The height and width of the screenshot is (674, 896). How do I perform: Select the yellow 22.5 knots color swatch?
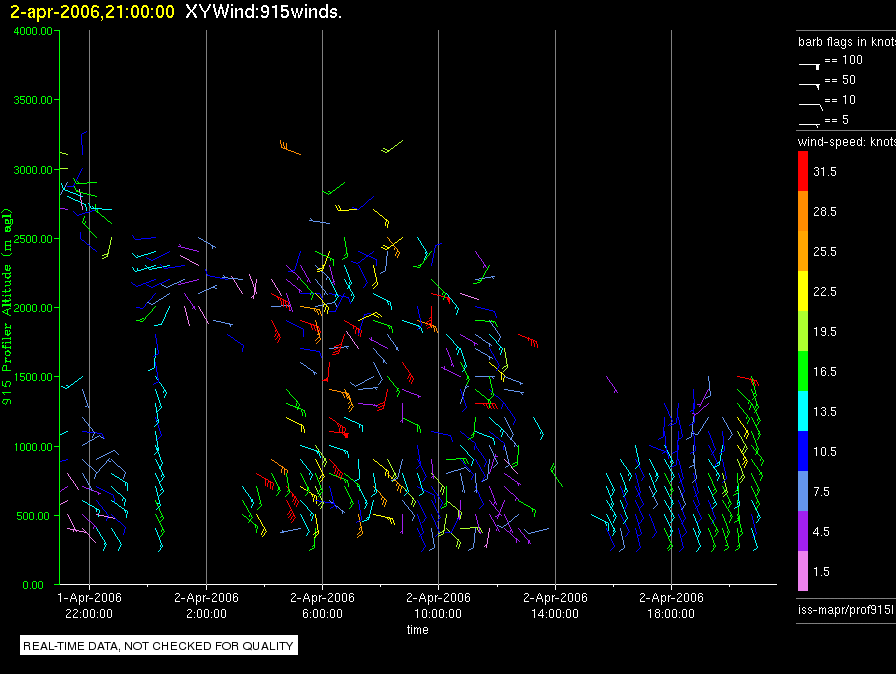coord(803,291)
